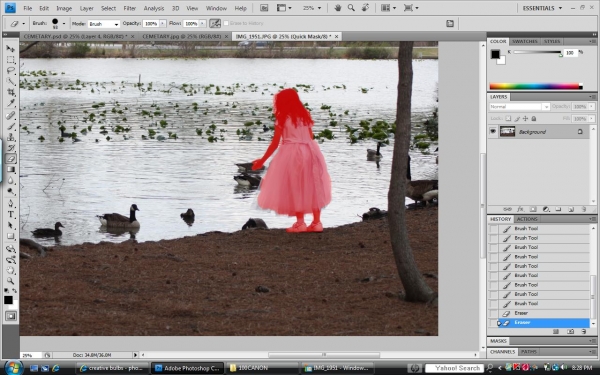Open the Image menu
600x375 pixels.
pyautogui.click(x=64, y=8)
